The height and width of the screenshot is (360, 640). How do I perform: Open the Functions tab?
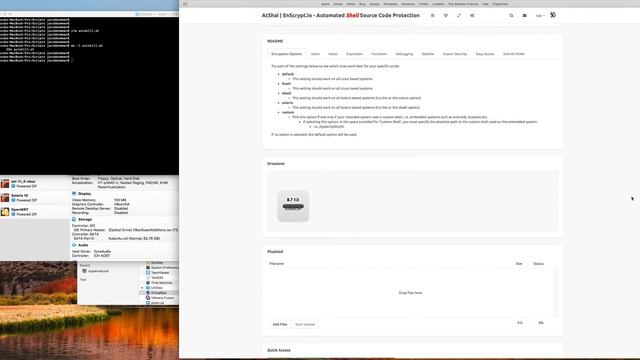pyautogui.click(x=379, y=54)
